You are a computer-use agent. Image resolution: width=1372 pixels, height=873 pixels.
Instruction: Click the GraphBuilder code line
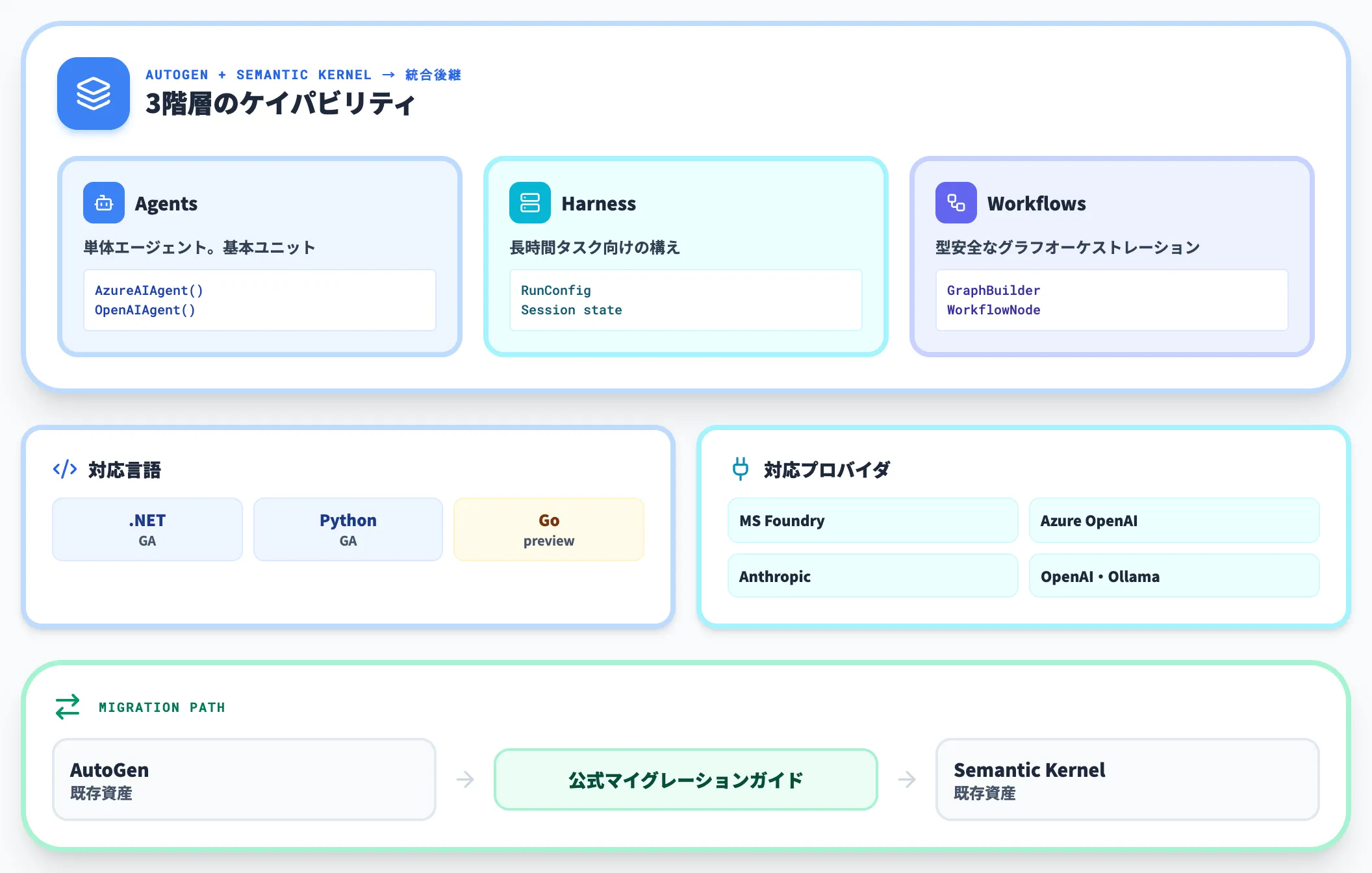993,290
